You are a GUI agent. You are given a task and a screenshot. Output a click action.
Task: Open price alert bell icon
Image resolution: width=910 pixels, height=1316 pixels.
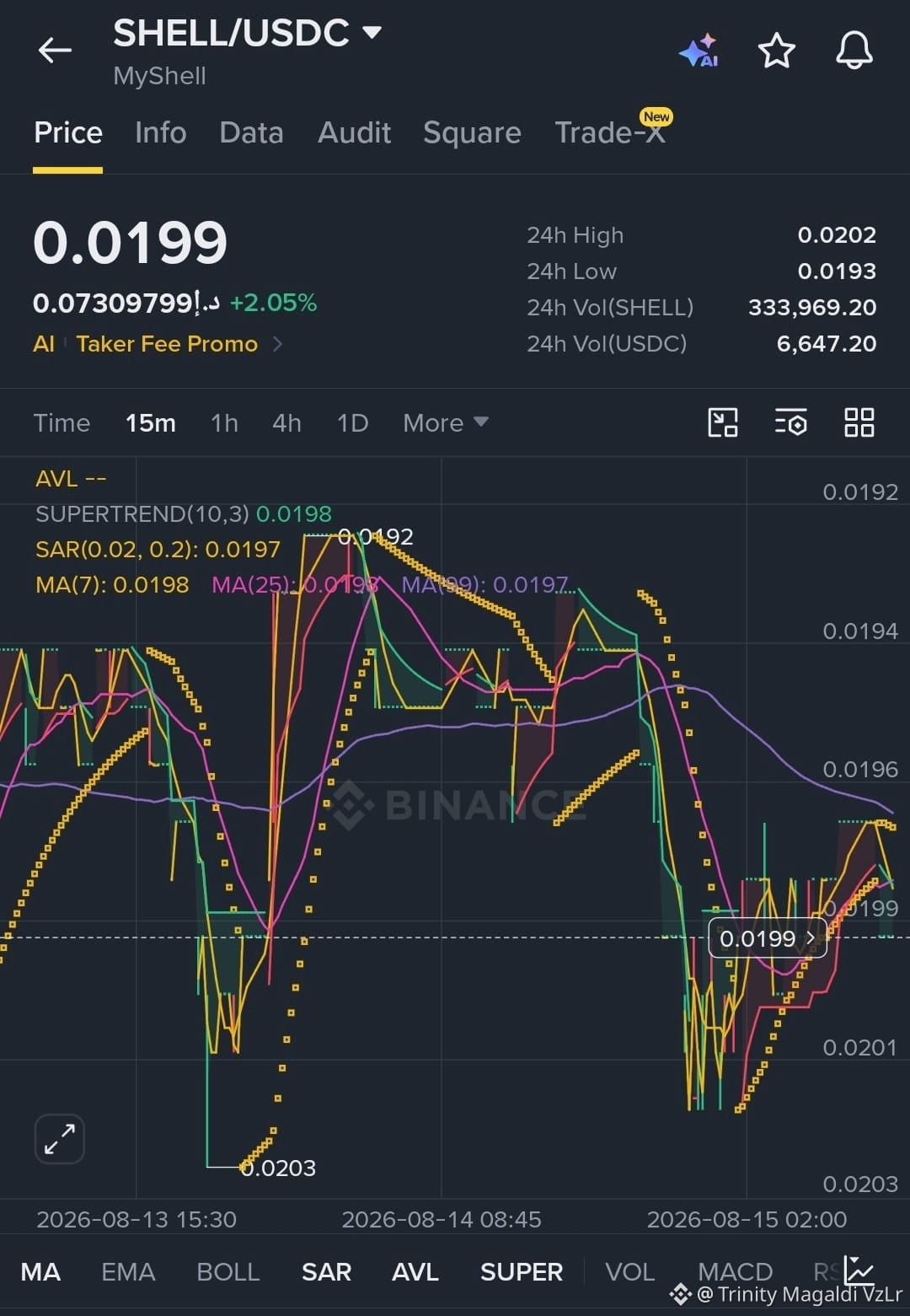pos(854,51)
